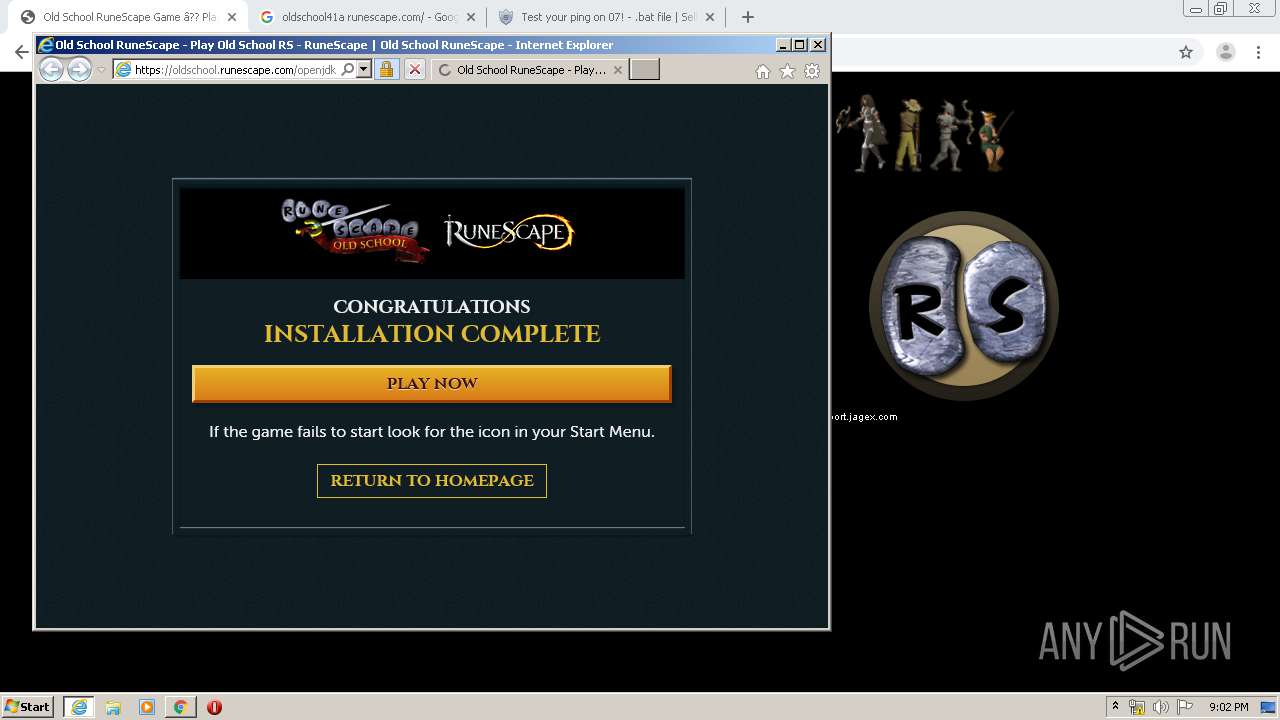Click the RuneScape logo in the banner
Image resolution: width=1280 pixels, height=720 pixels.
coord(509,232)
